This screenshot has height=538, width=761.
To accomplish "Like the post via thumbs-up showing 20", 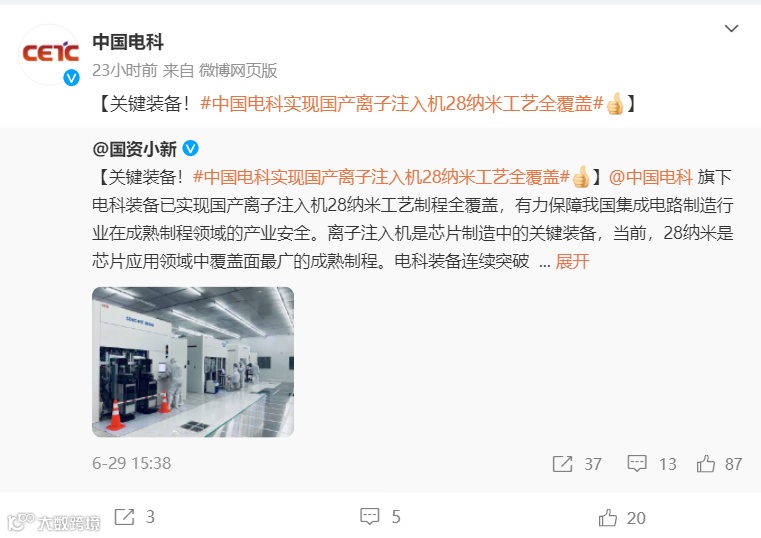I will coord(608,518).
